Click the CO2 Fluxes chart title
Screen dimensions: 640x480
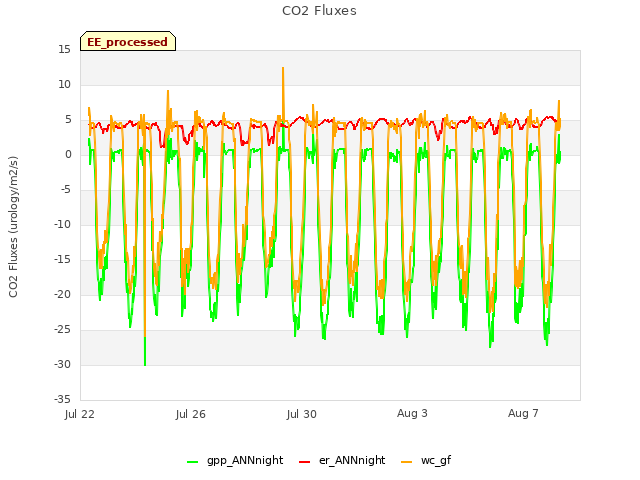pos(319,11)
